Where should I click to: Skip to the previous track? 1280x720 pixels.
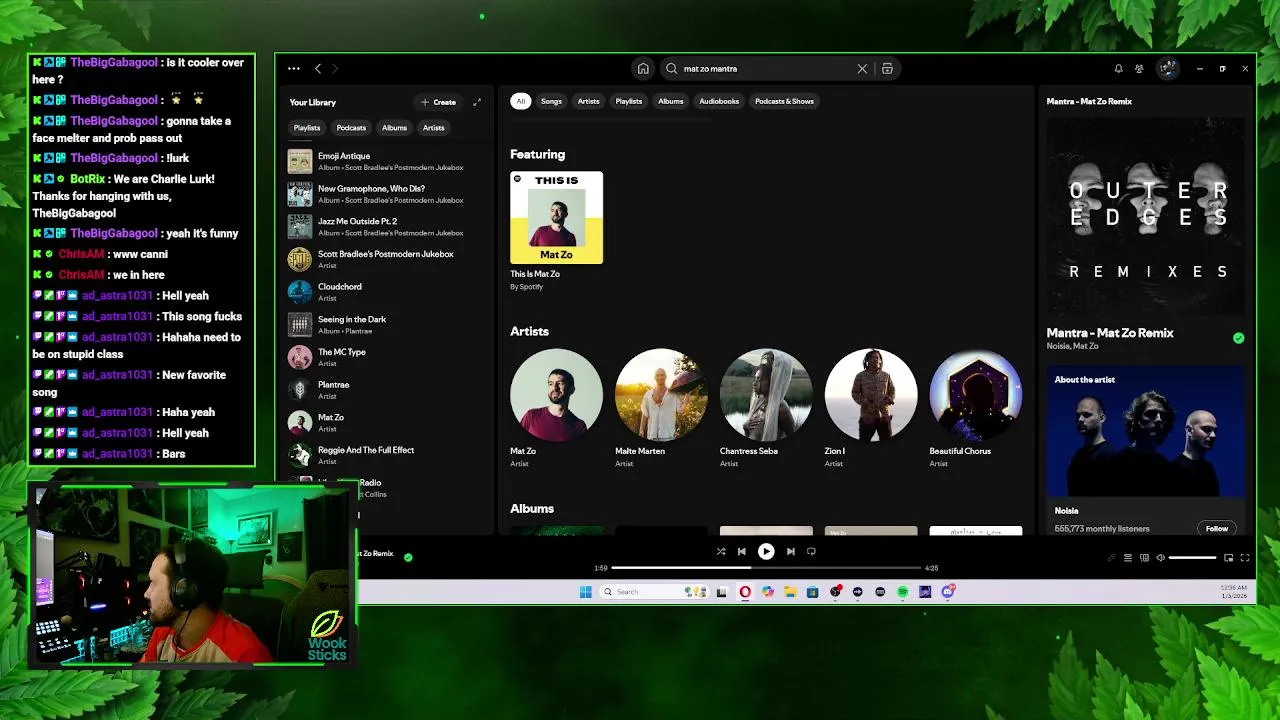[741, 551]
